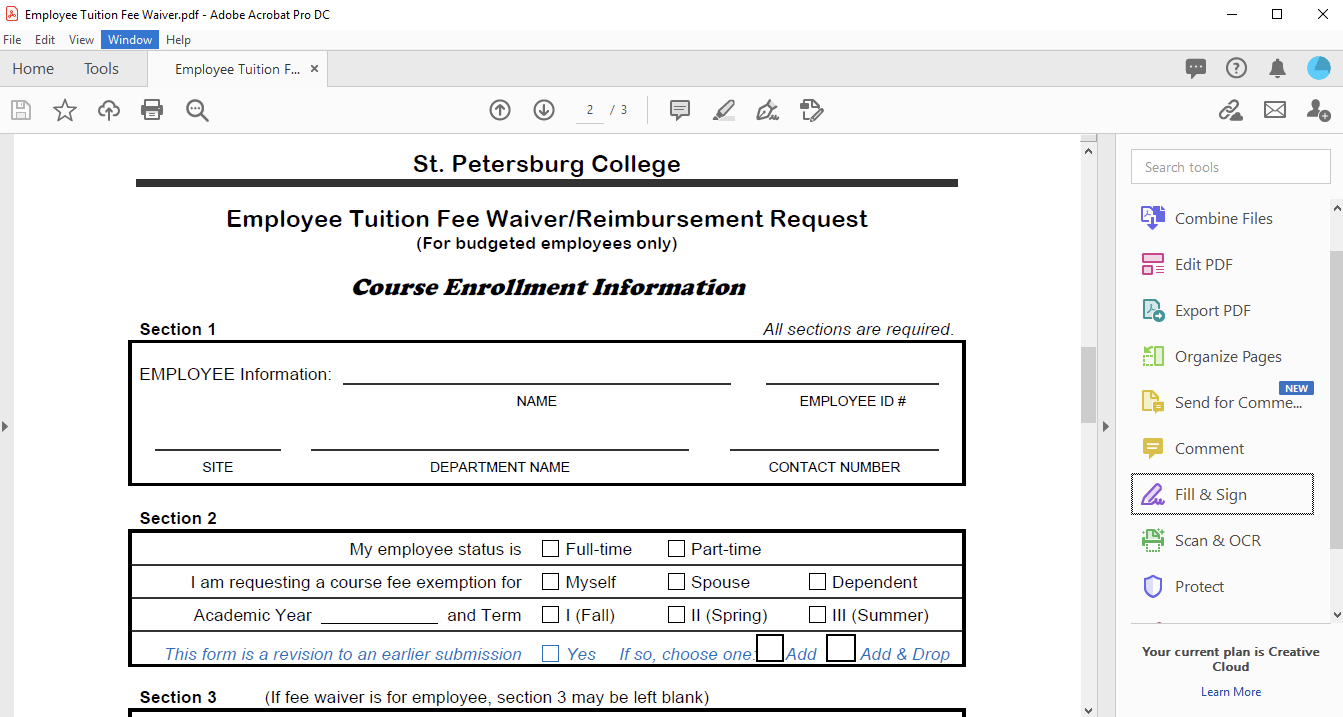This screenshot has height=717, width=1343.
Task: Check the Full-time checkbox
Action: (x=550, y=548)
